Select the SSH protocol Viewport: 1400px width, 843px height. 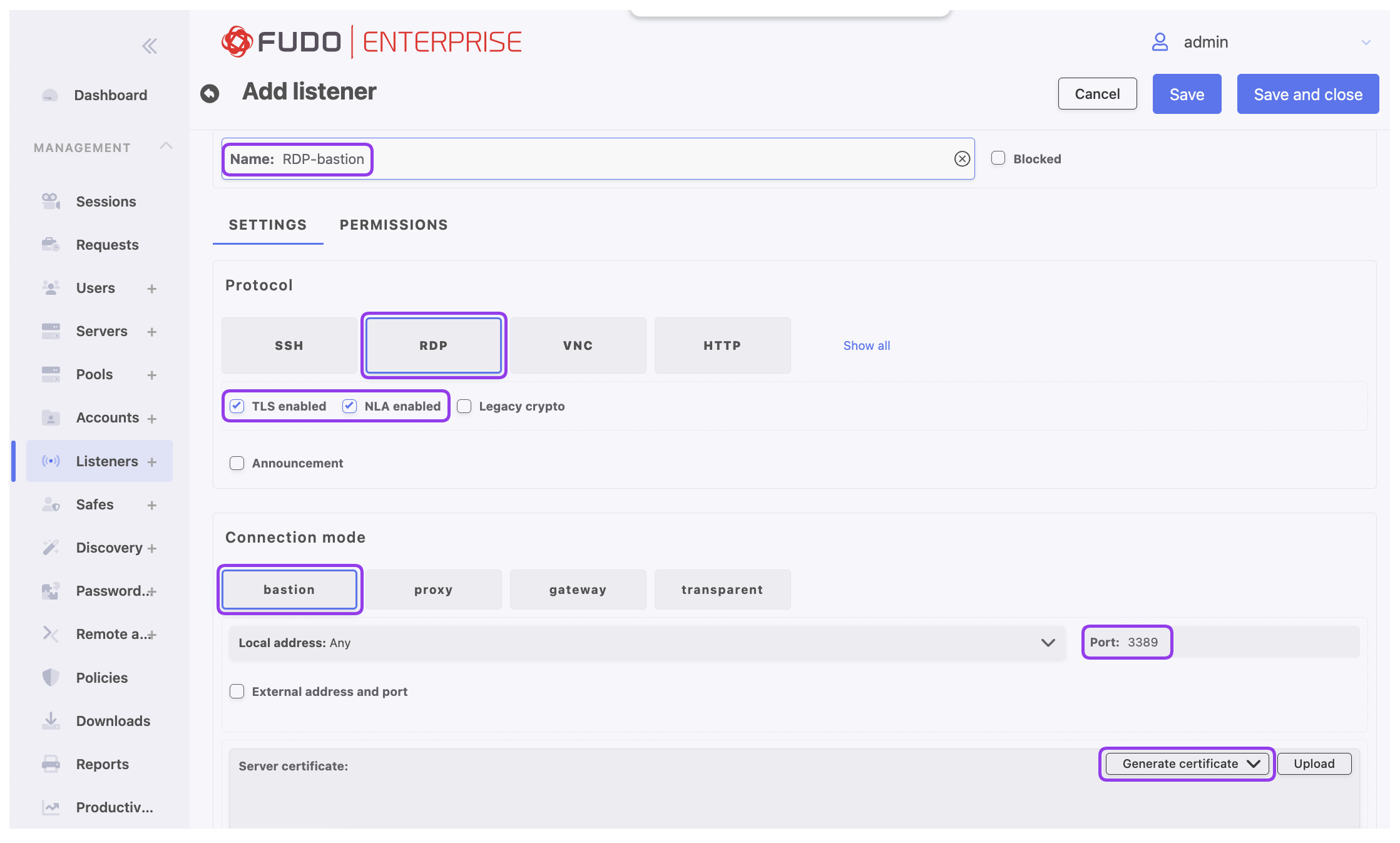click(x=289, y=345)
